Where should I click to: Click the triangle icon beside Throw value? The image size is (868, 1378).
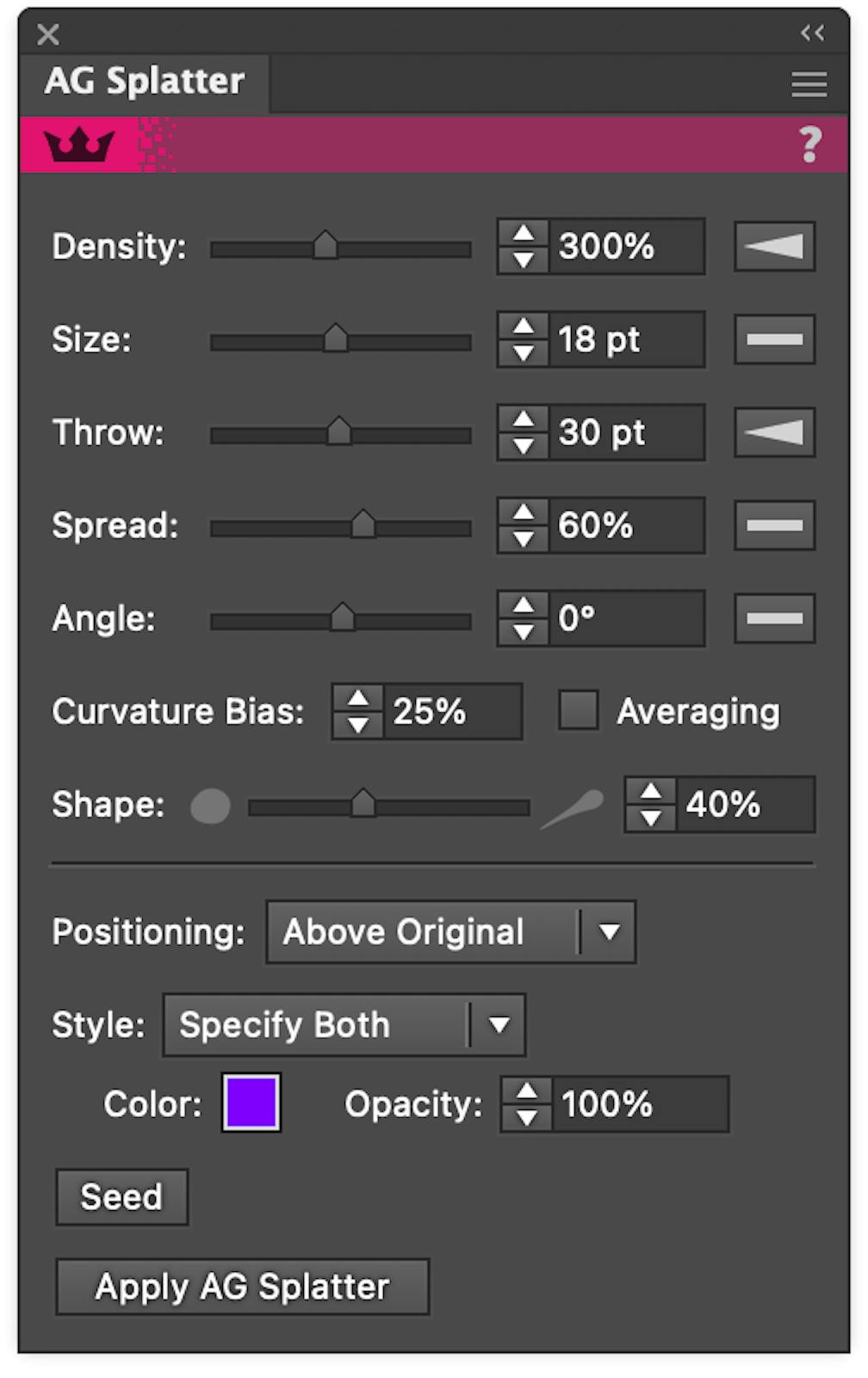click(x=772, y=431)
